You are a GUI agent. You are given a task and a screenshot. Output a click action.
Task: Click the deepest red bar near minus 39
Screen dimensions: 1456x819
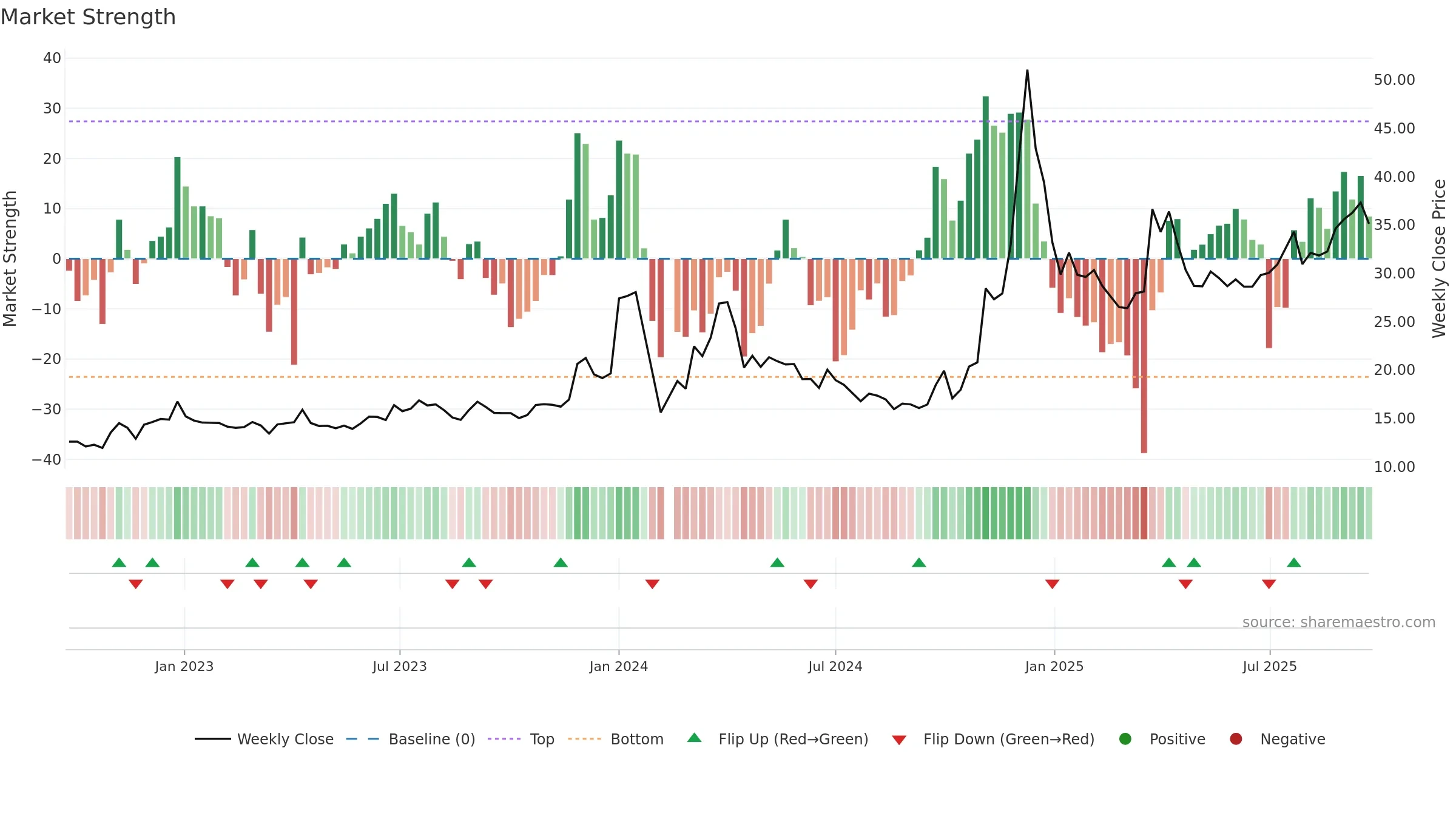[1144, 356]
